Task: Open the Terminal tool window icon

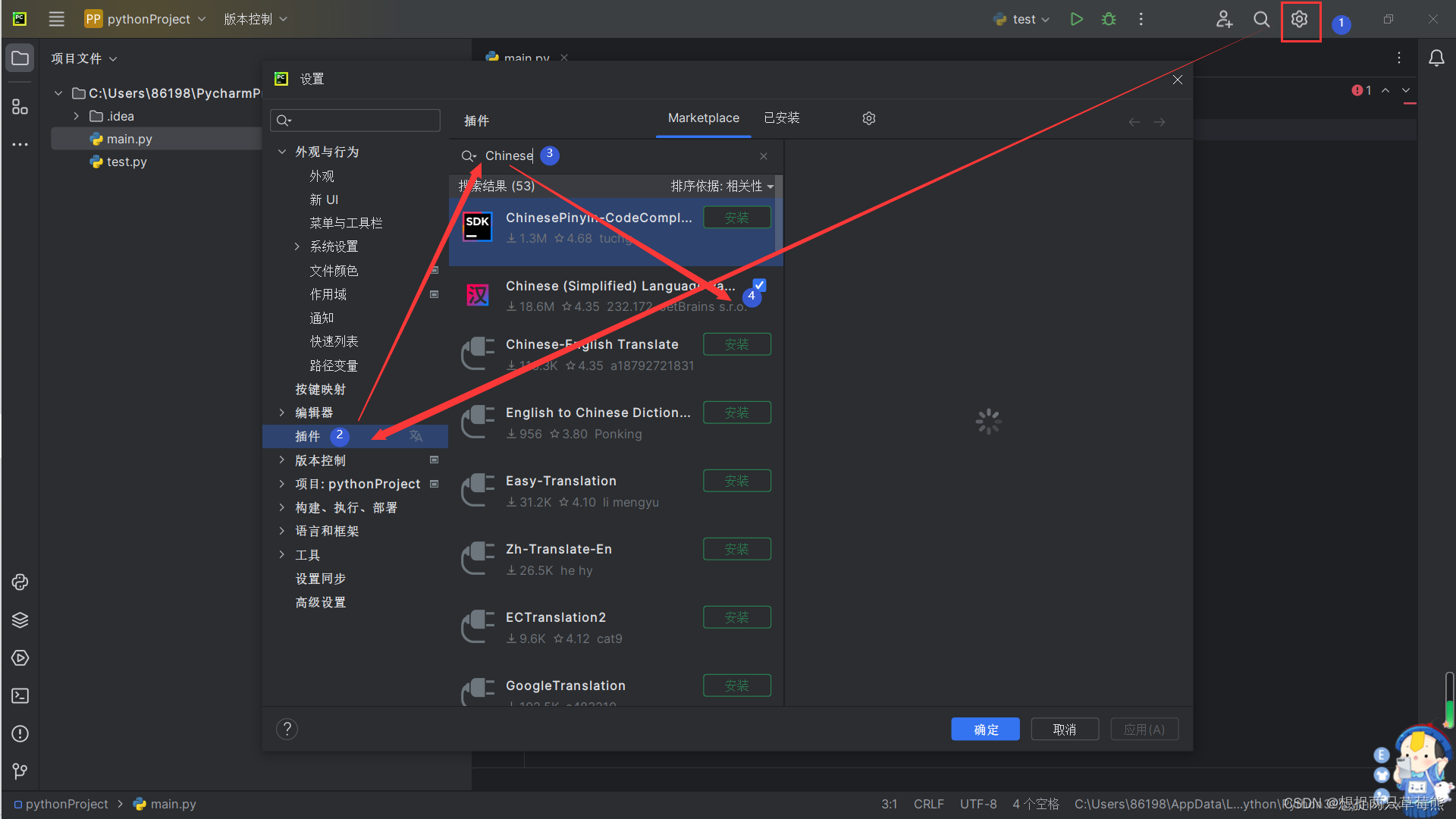Action: [20, 695]
